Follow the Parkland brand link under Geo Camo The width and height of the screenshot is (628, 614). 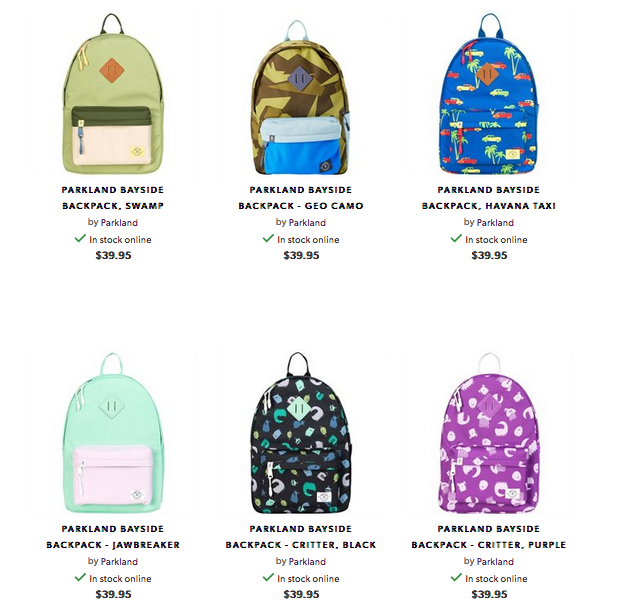click(x=307, y=222)
